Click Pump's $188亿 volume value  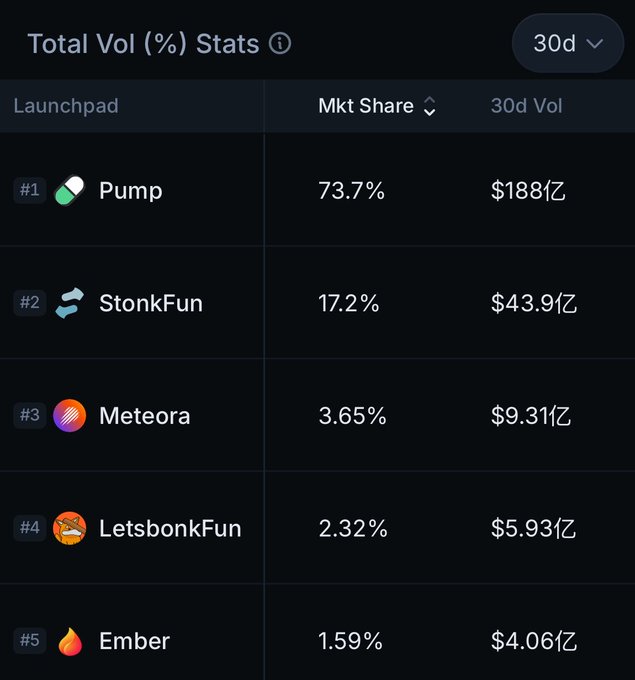pyautogui.click(x=528, y=190)
